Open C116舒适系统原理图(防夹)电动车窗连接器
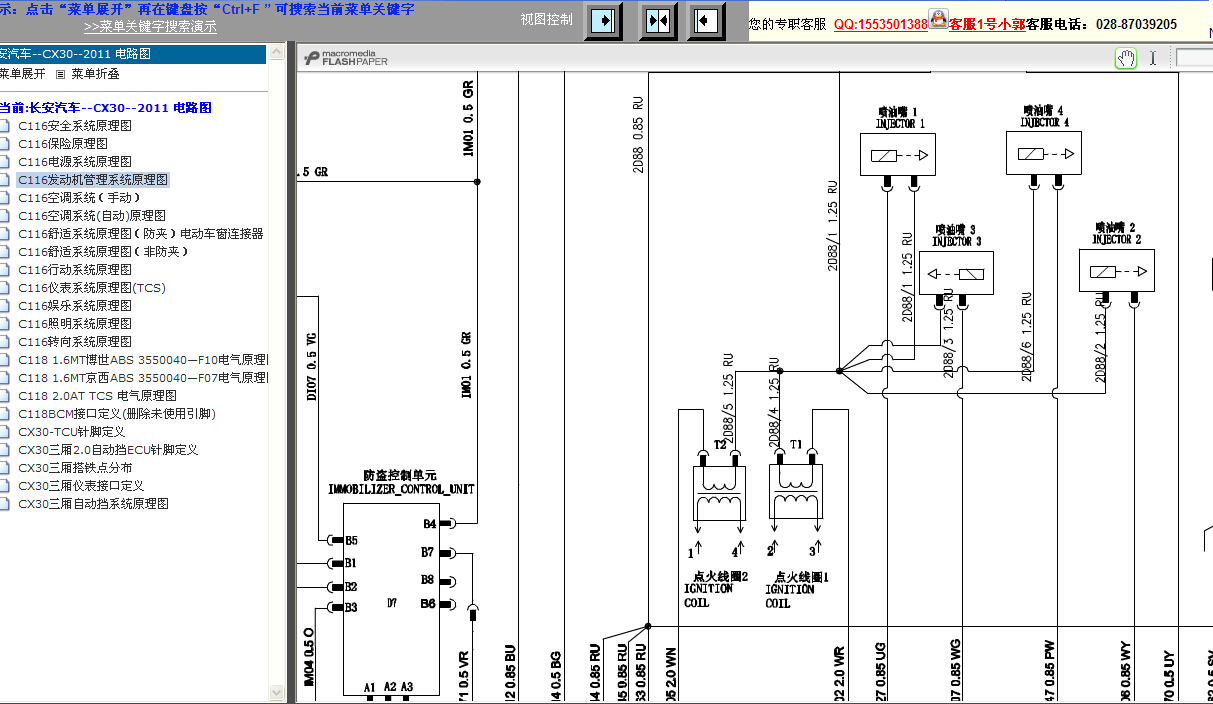Viewport: 1213px width, 704px height. click(141, 234)
